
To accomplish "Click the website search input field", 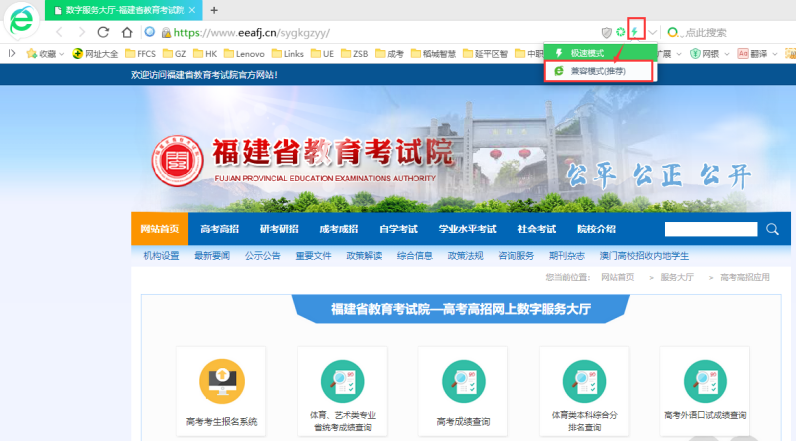I will click(710, 229).
